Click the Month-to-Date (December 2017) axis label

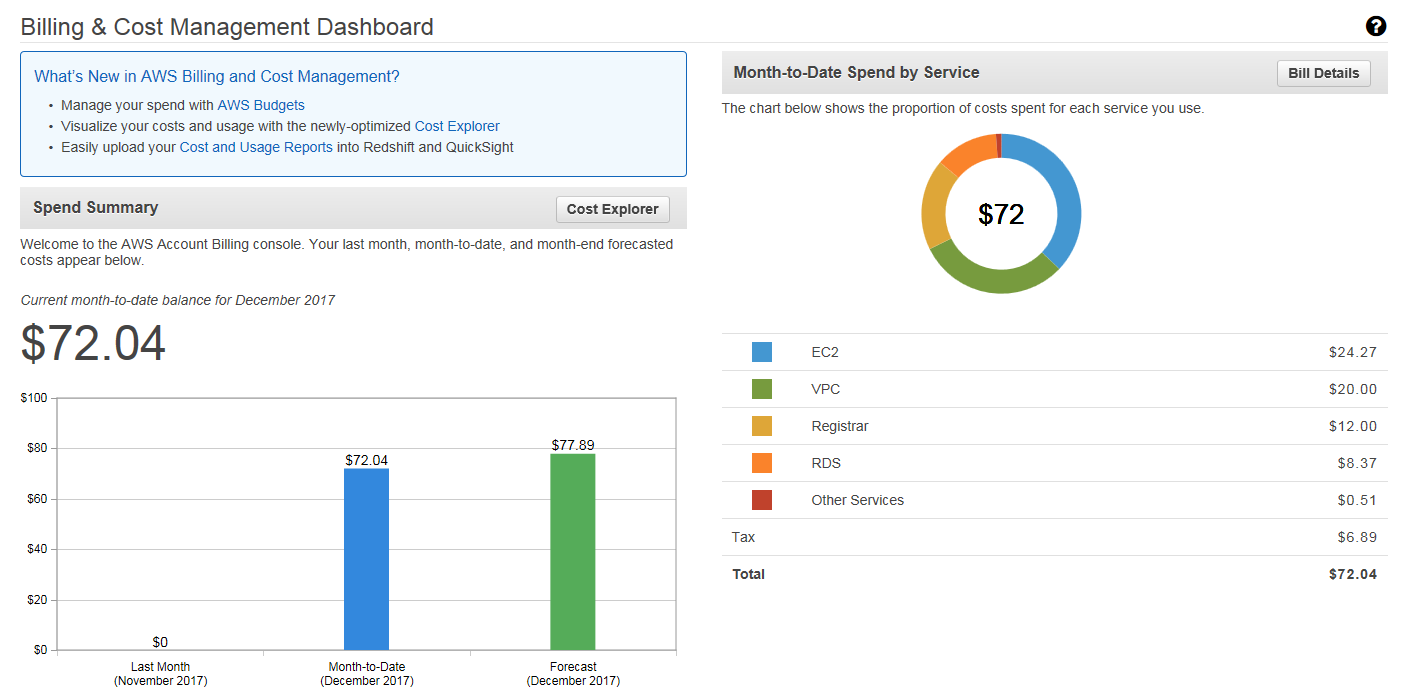point(367,674)
